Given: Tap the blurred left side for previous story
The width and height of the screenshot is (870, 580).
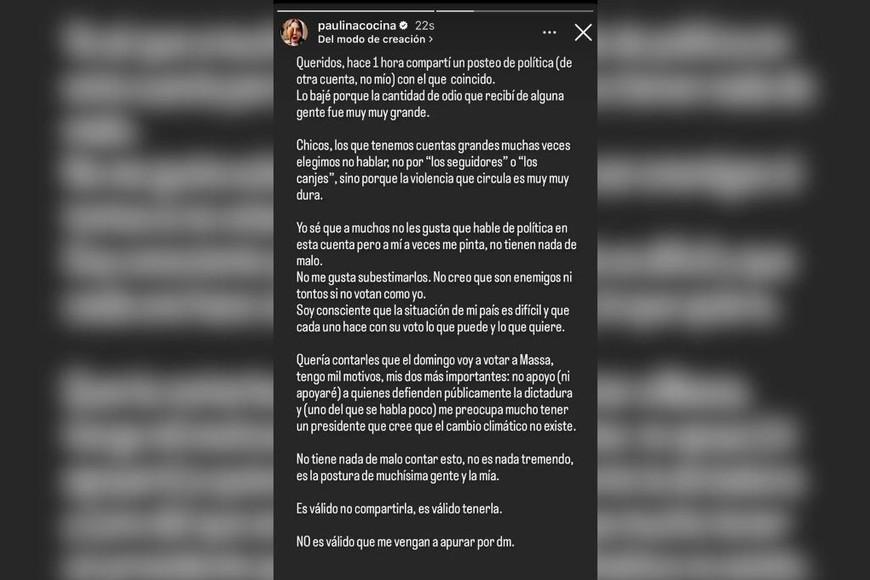Looking at the screenshot, I should click(136, 290).
